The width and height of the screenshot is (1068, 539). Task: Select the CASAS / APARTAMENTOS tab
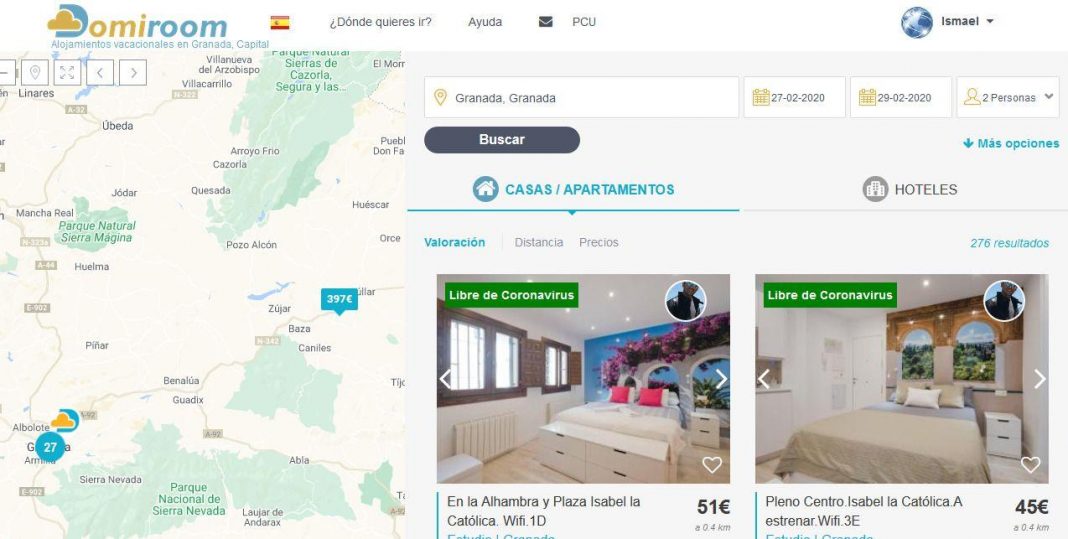[x=574, y=189]
